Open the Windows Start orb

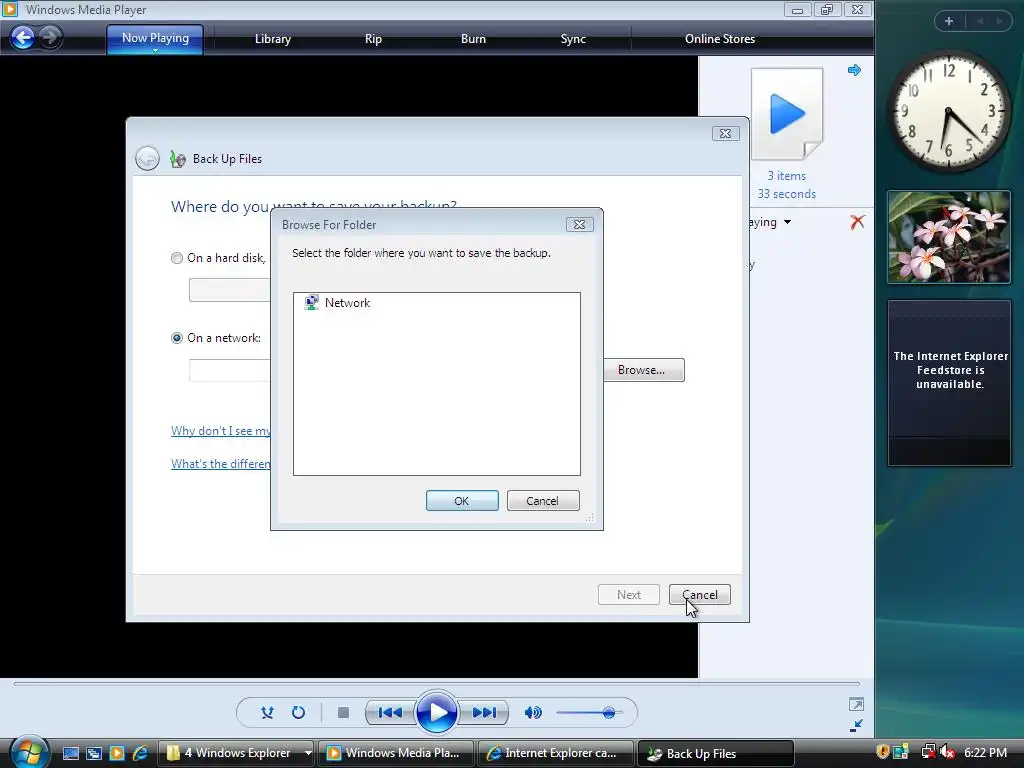click(x=29, y=751)
